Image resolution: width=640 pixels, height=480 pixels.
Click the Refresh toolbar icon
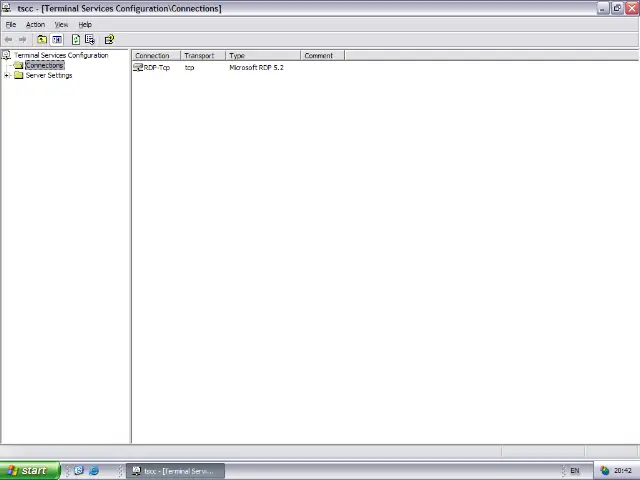coord(76,40)
